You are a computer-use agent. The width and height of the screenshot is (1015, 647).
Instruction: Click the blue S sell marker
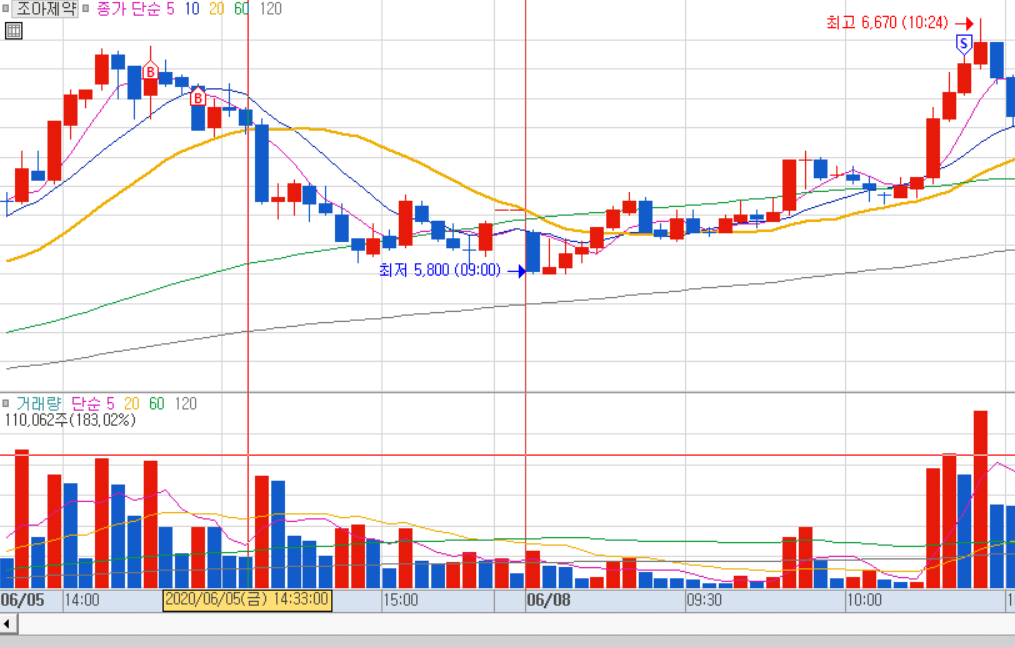[x=964, y=44]
